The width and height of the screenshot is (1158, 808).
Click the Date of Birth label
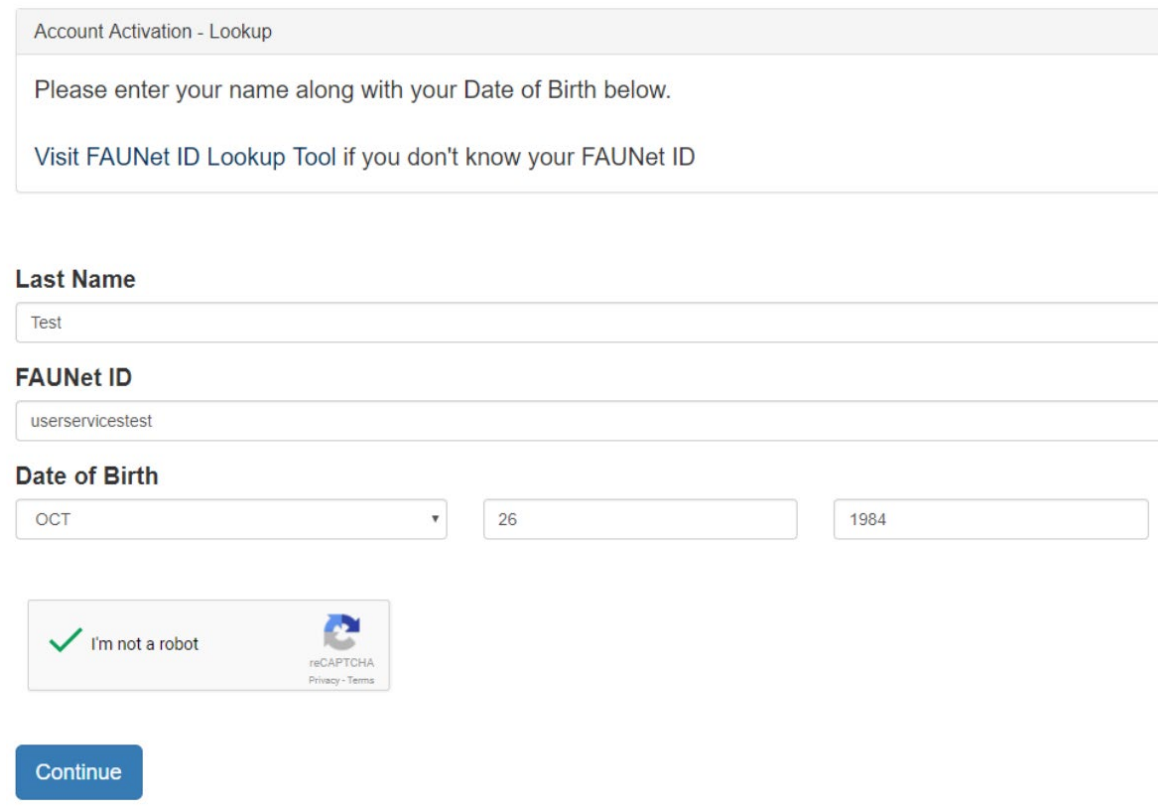(x=87, y=476)
